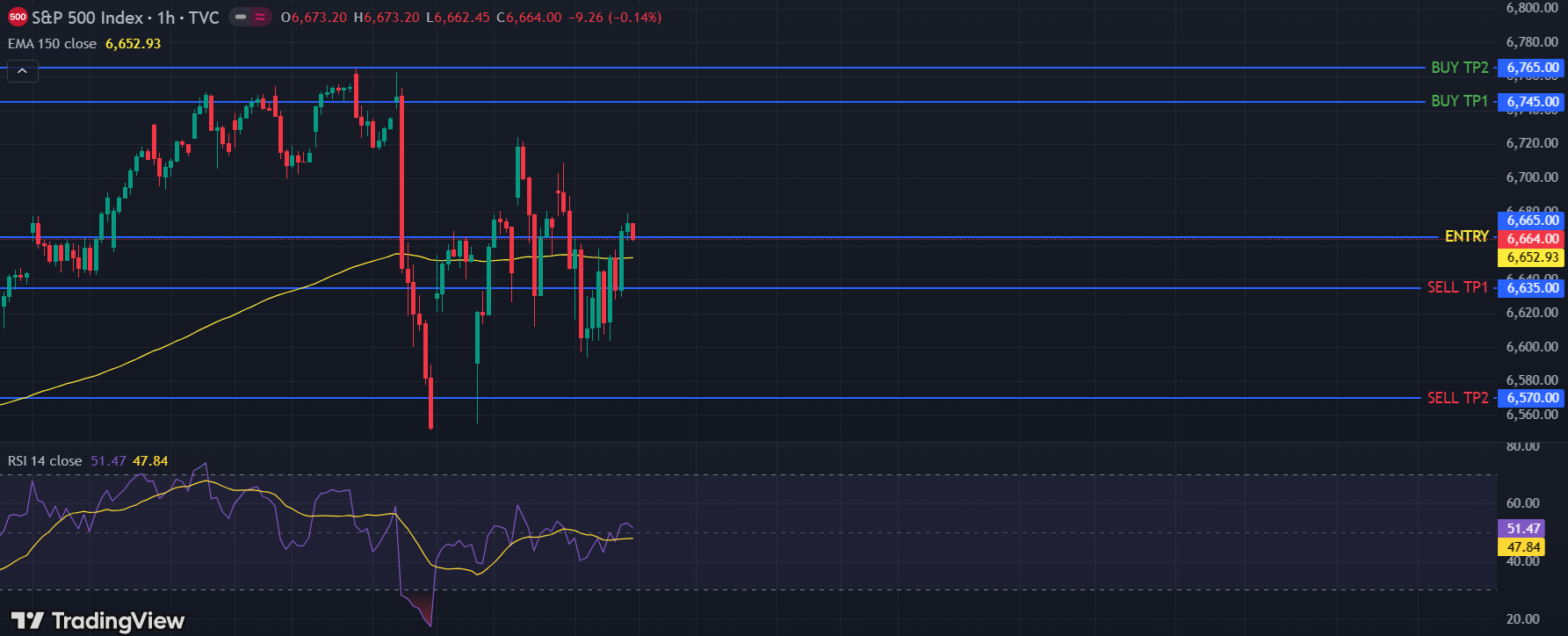Click the red S&P 500 symbol logo
The height and width of the screenshot is (636, 1568).
tap(18, 18)
